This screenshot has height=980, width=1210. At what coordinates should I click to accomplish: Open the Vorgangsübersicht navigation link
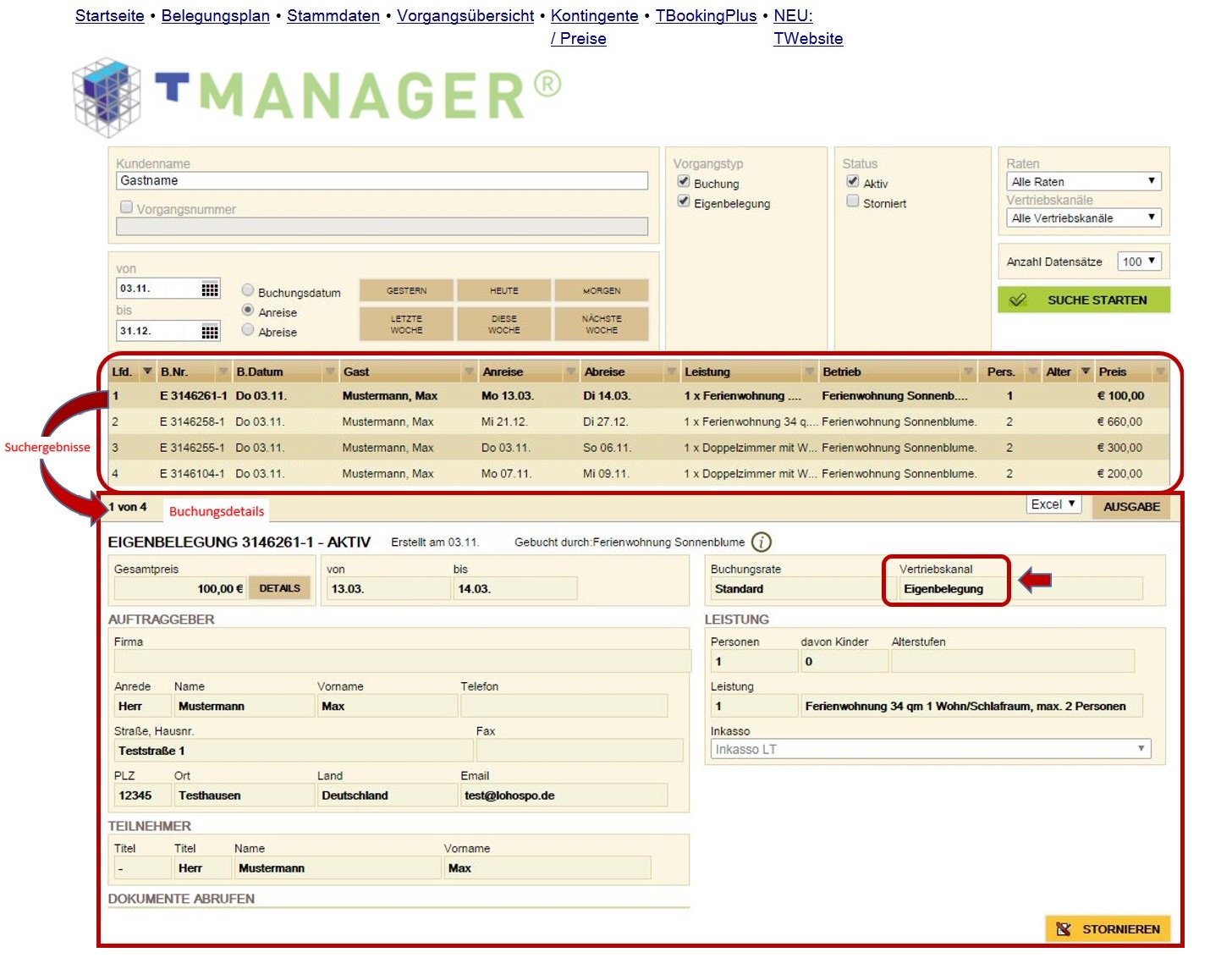point(465,15)
